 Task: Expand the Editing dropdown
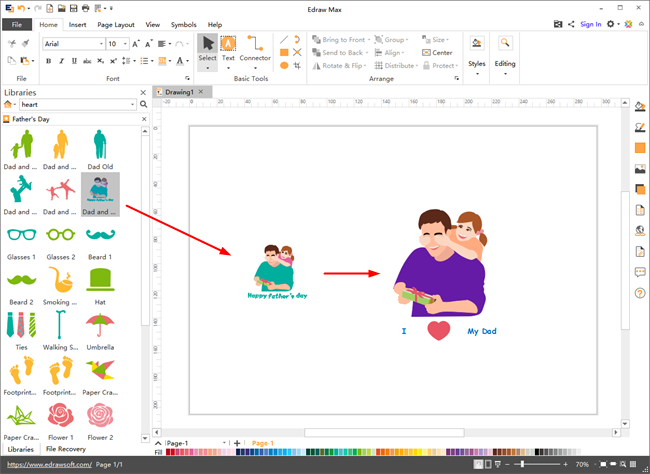coord(505,50)
